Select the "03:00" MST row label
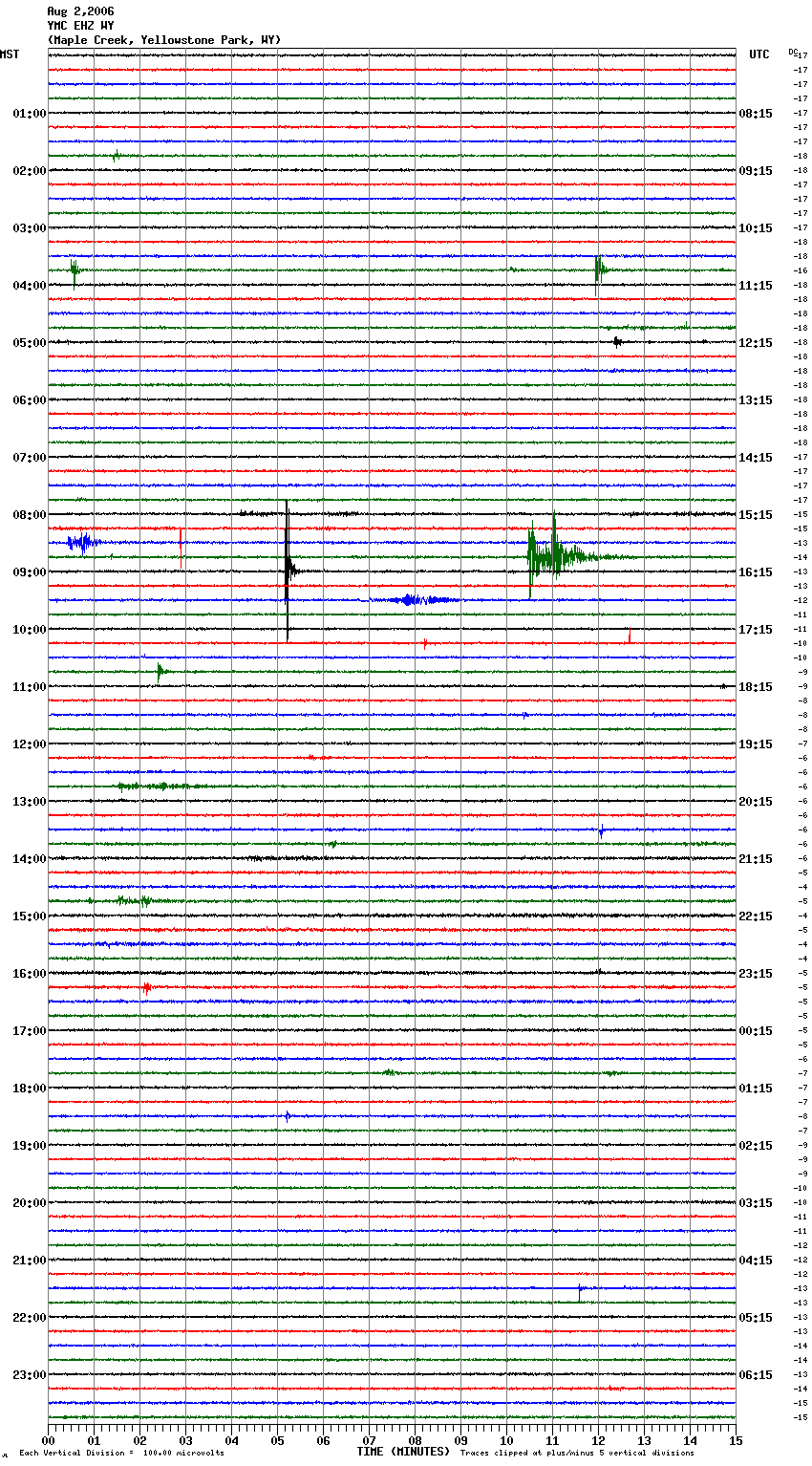 point(30,228)
